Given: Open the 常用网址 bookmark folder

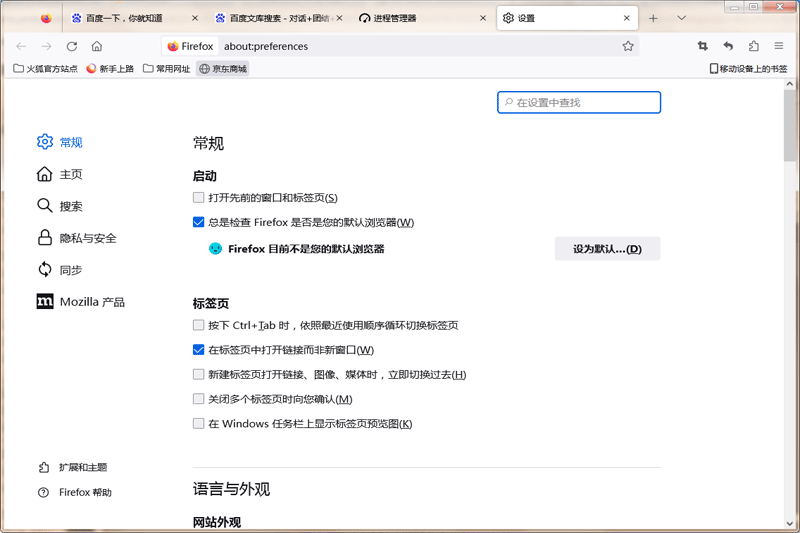Looking at the screenshot, I should pos(166,68).
